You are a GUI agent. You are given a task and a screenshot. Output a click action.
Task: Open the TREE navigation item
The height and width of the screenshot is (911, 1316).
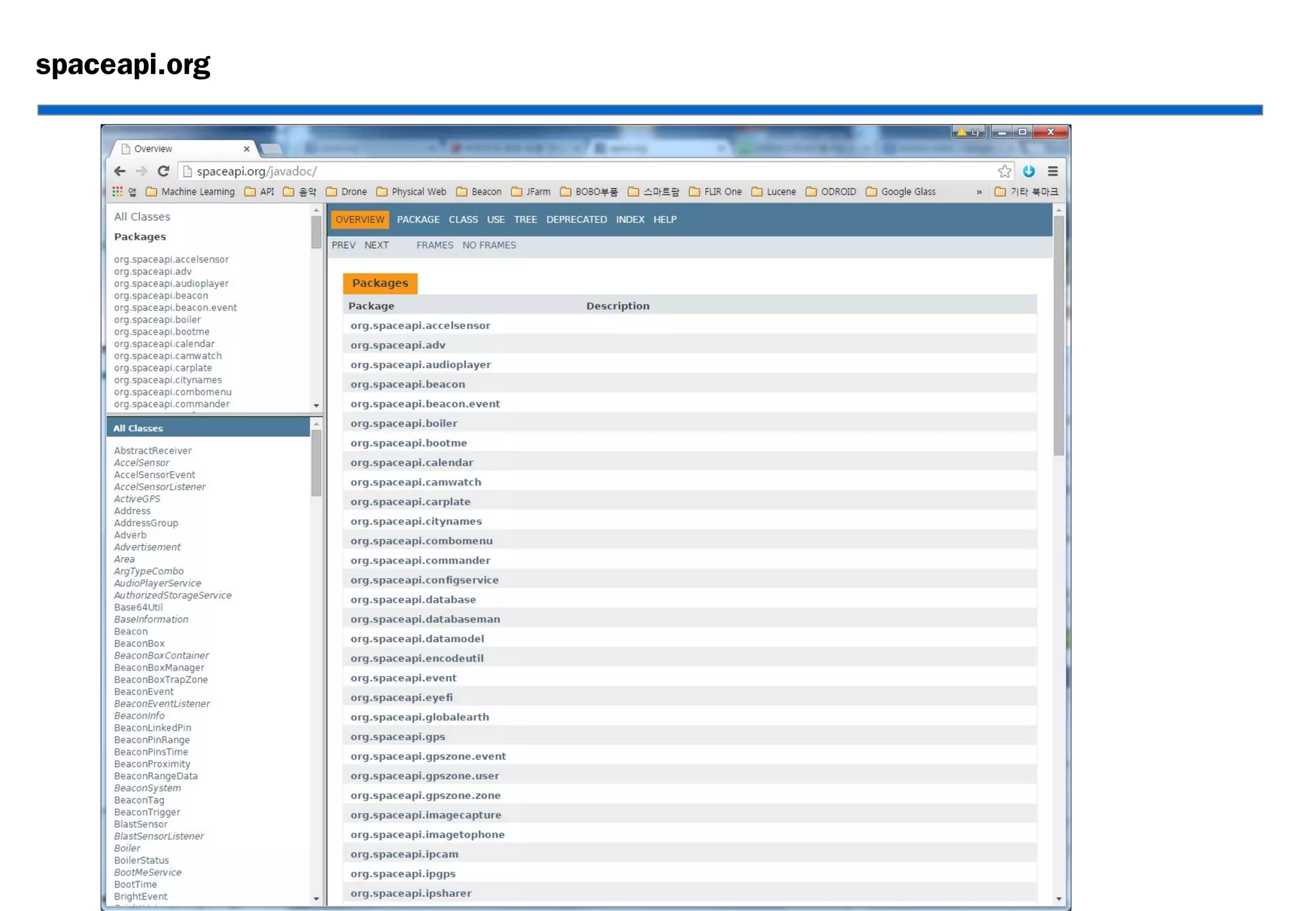point(525,220)
